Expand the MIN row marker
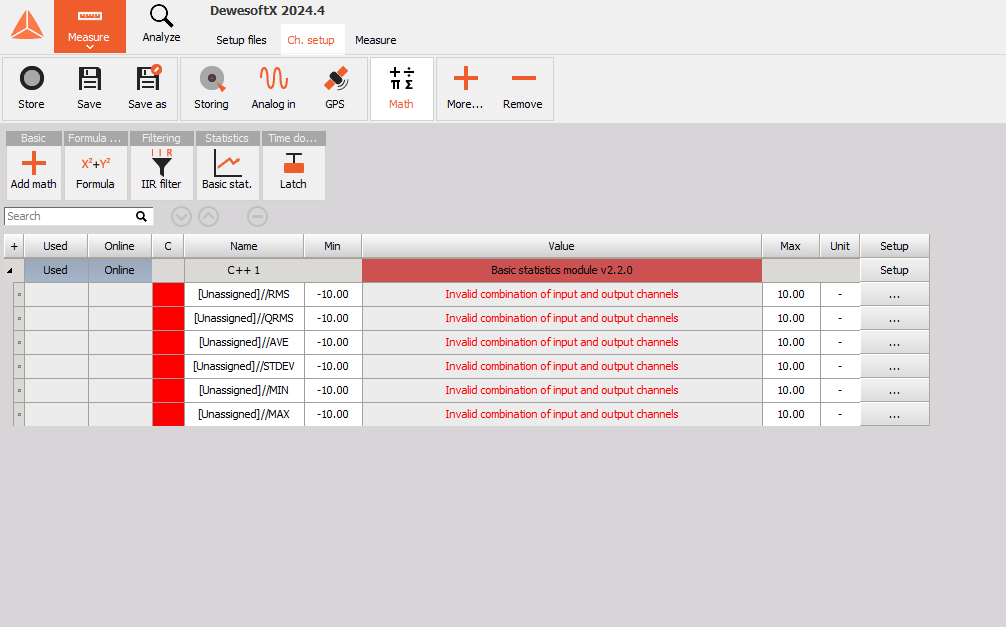 19,390
